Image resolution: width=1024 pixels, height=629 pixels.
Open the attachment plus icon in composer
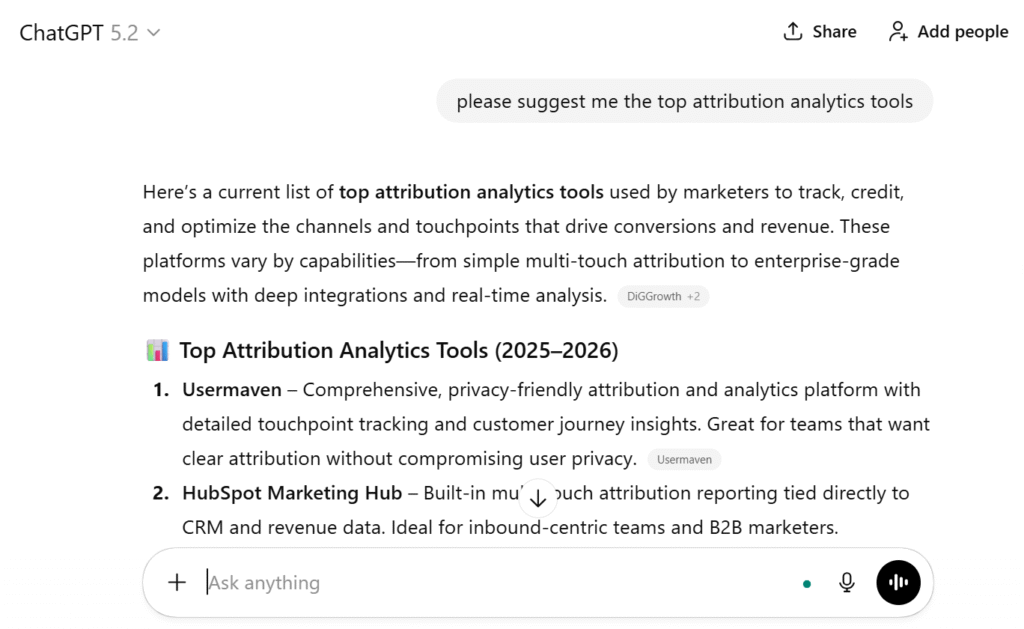176,582
